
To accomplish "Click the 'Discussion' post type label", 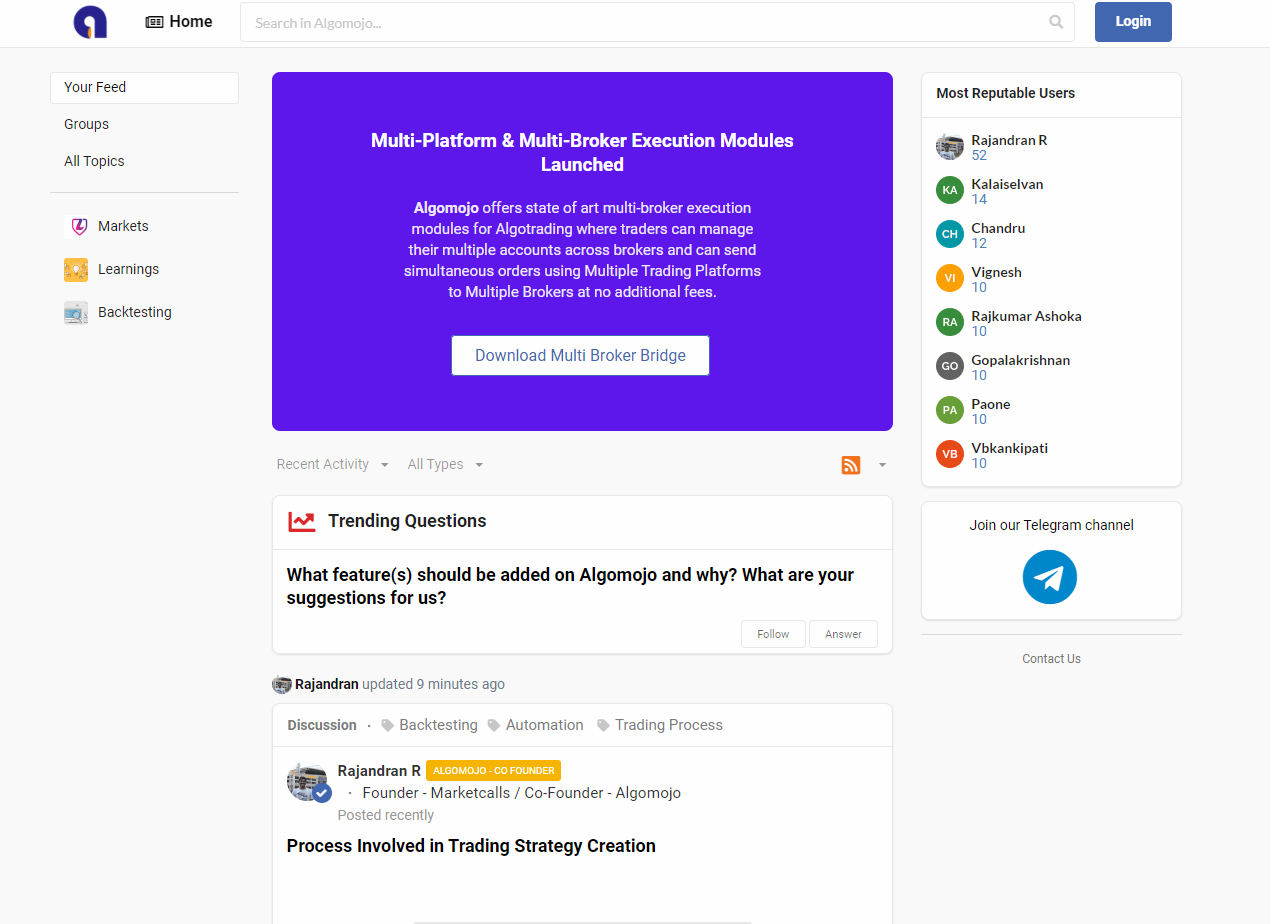I will point(322,725).
